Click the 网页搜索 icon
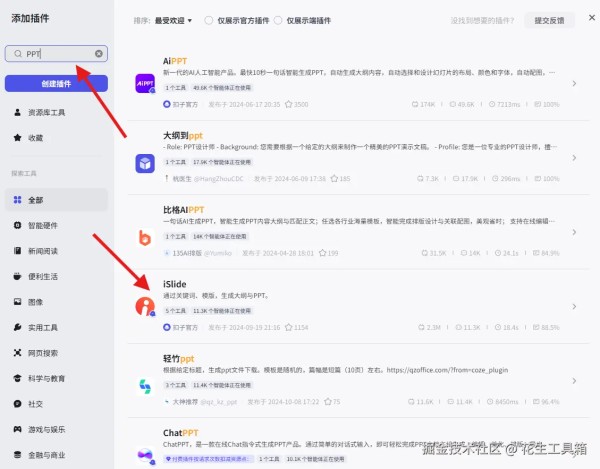The width and height of the screenshot is (600, 469). (x=17, y=353)
